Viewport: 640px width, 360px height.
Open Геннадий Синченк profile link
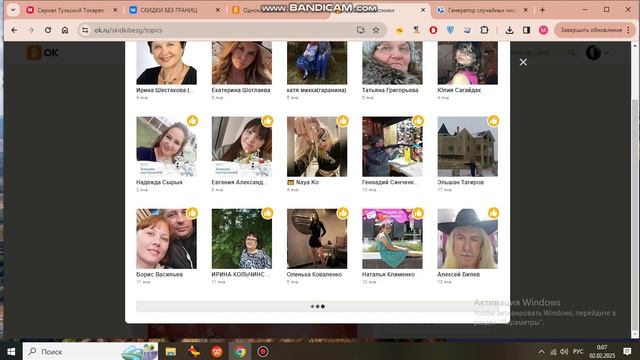coord(389,182)
